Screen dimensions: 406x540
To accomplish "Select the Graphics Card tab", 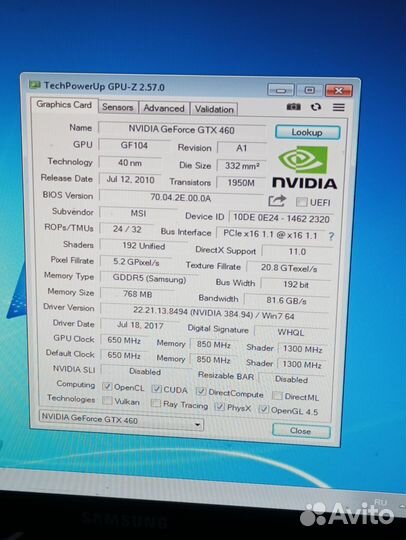I will tap(64, 105).
